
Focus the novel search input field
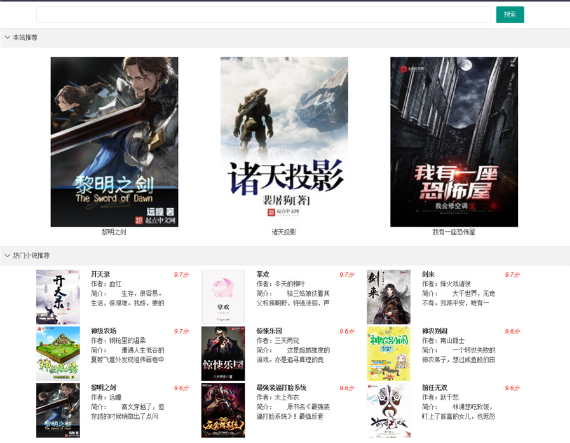[x=263, y=15]
